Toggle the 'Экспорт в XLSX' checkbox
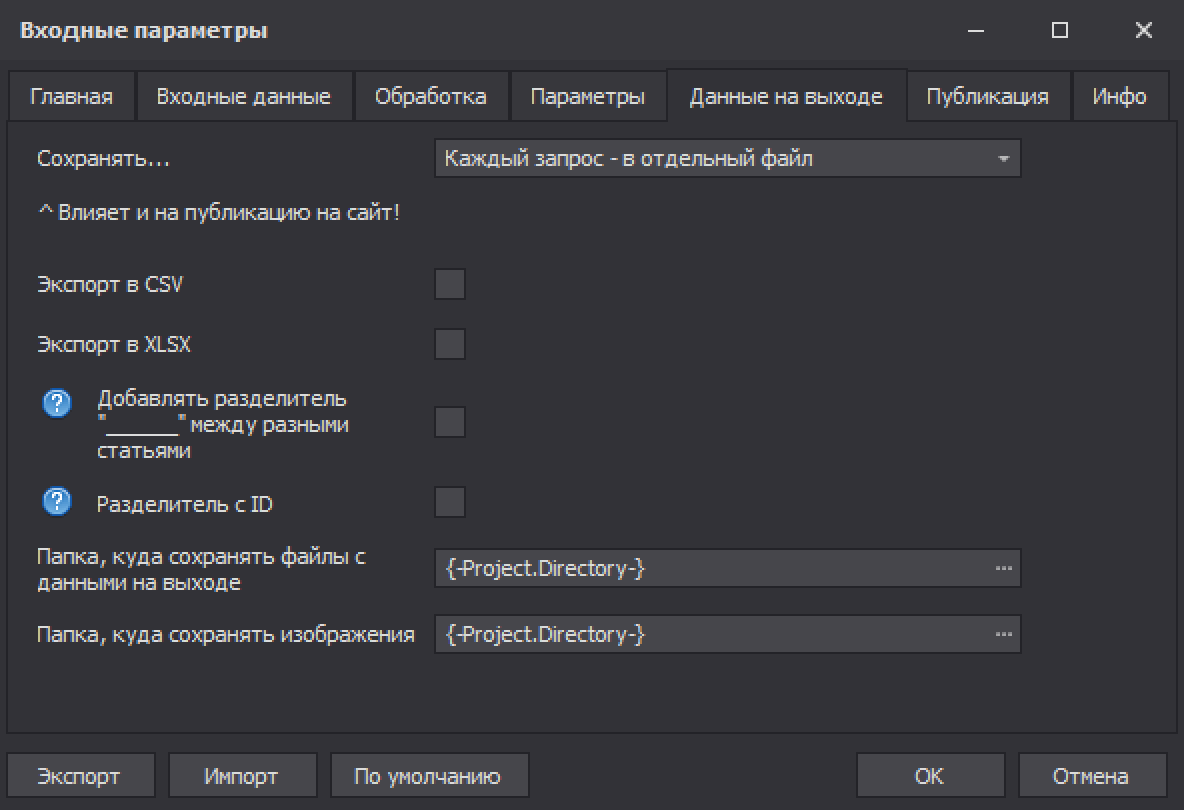The width and height of the screenshot is (1184, 810). click(x=450, y=344)
